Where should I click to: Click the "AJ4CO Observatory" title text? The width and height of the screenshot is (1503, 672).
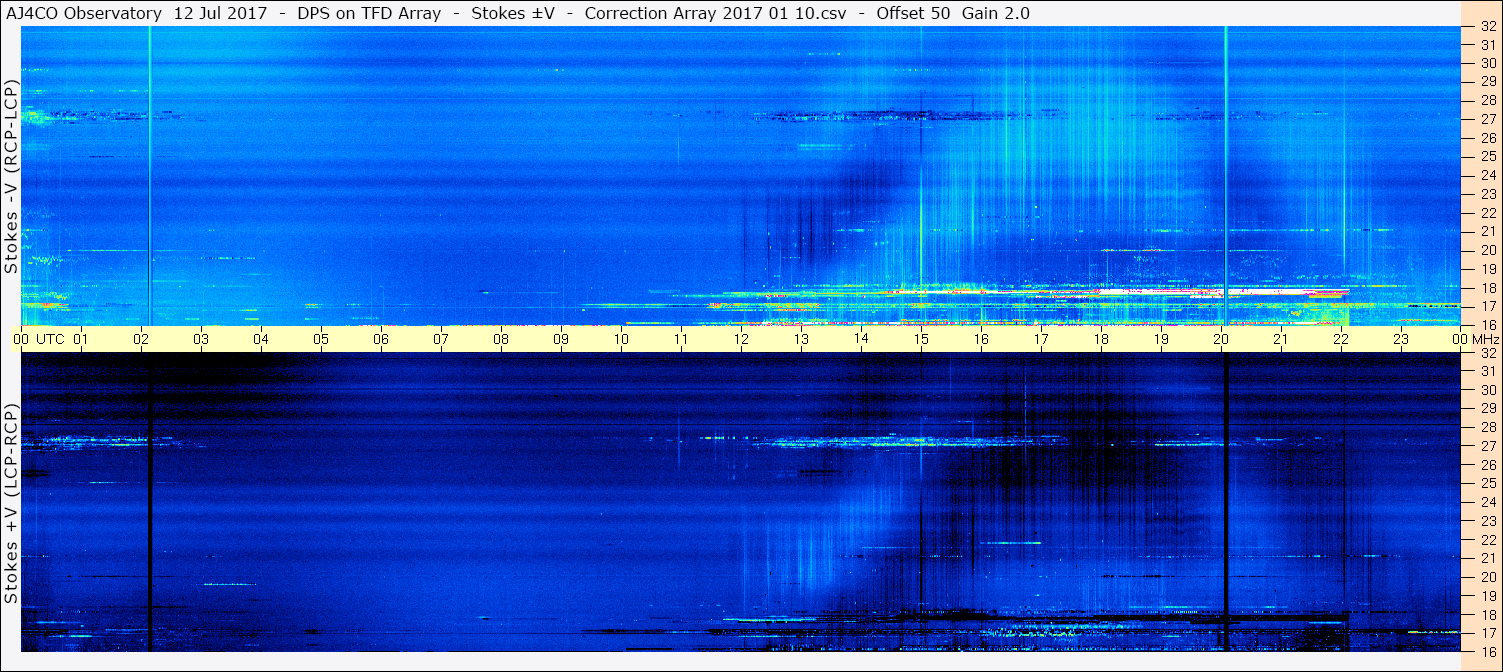tap(85, 13)
